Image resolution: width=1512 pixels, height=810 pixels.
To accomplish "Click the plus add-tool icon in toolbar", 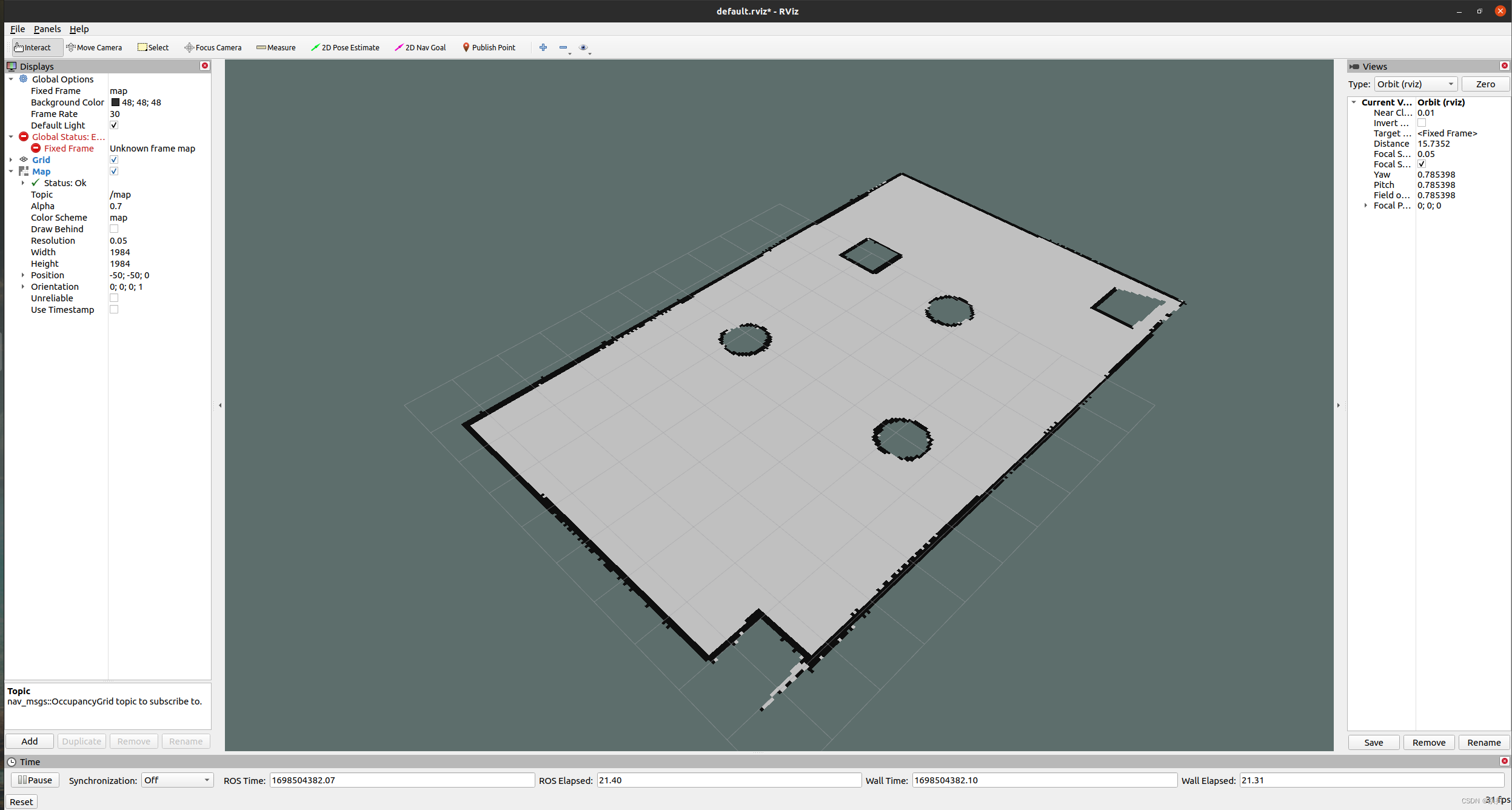I will (x=543, y=47).
